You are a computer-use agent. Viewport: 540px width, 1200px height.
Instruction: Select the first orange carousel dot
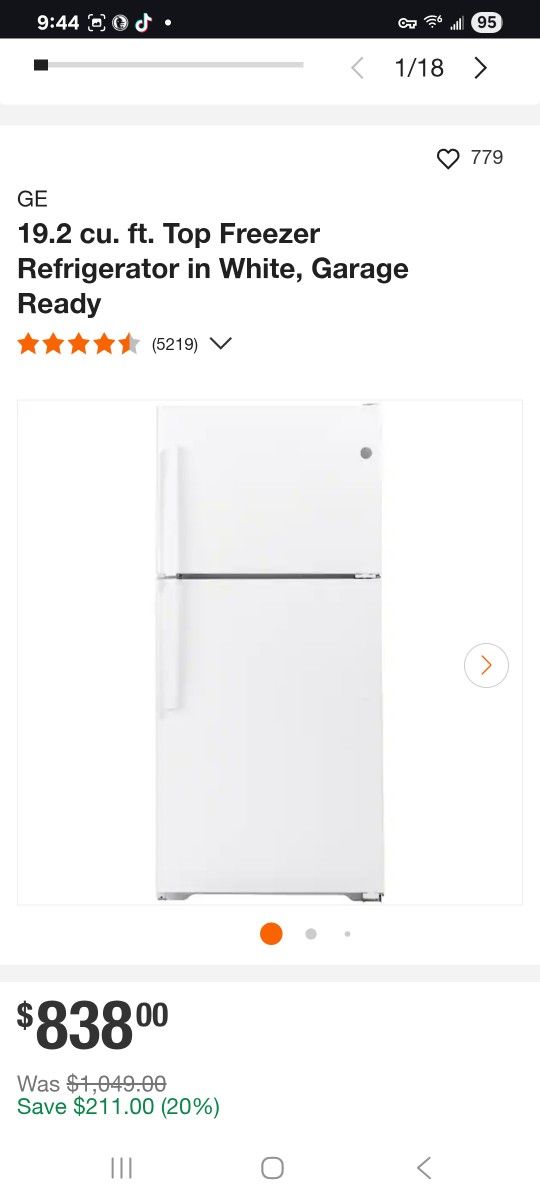[x=271, y=933]
